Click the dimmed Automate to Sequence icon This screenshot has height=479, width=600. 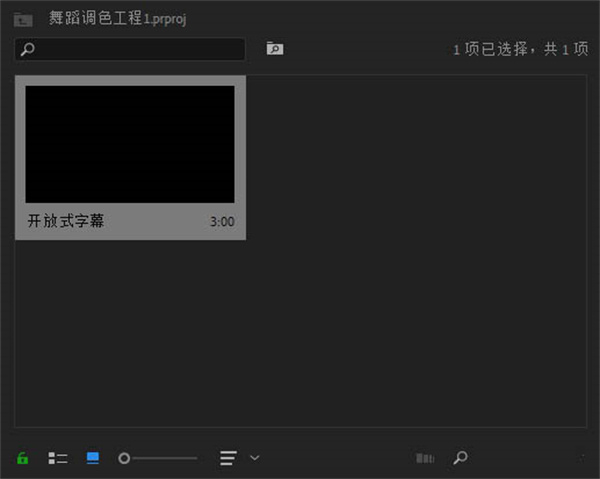(x=425, y=458)
